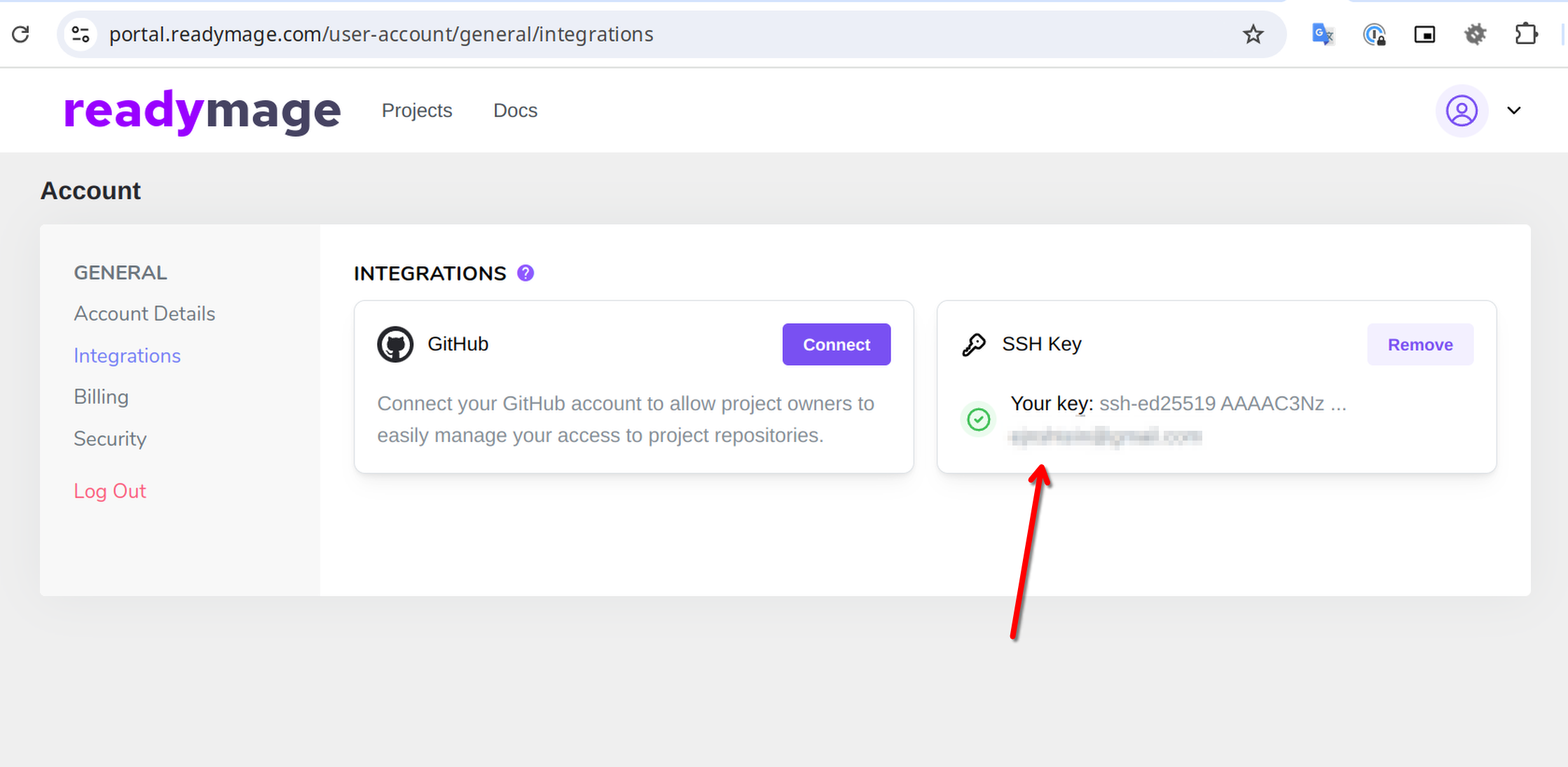The width and height of the screenshot is (1568, 767).
Task: Open the browser extensions puzzle icon
Action: (x=1525, y=34)
